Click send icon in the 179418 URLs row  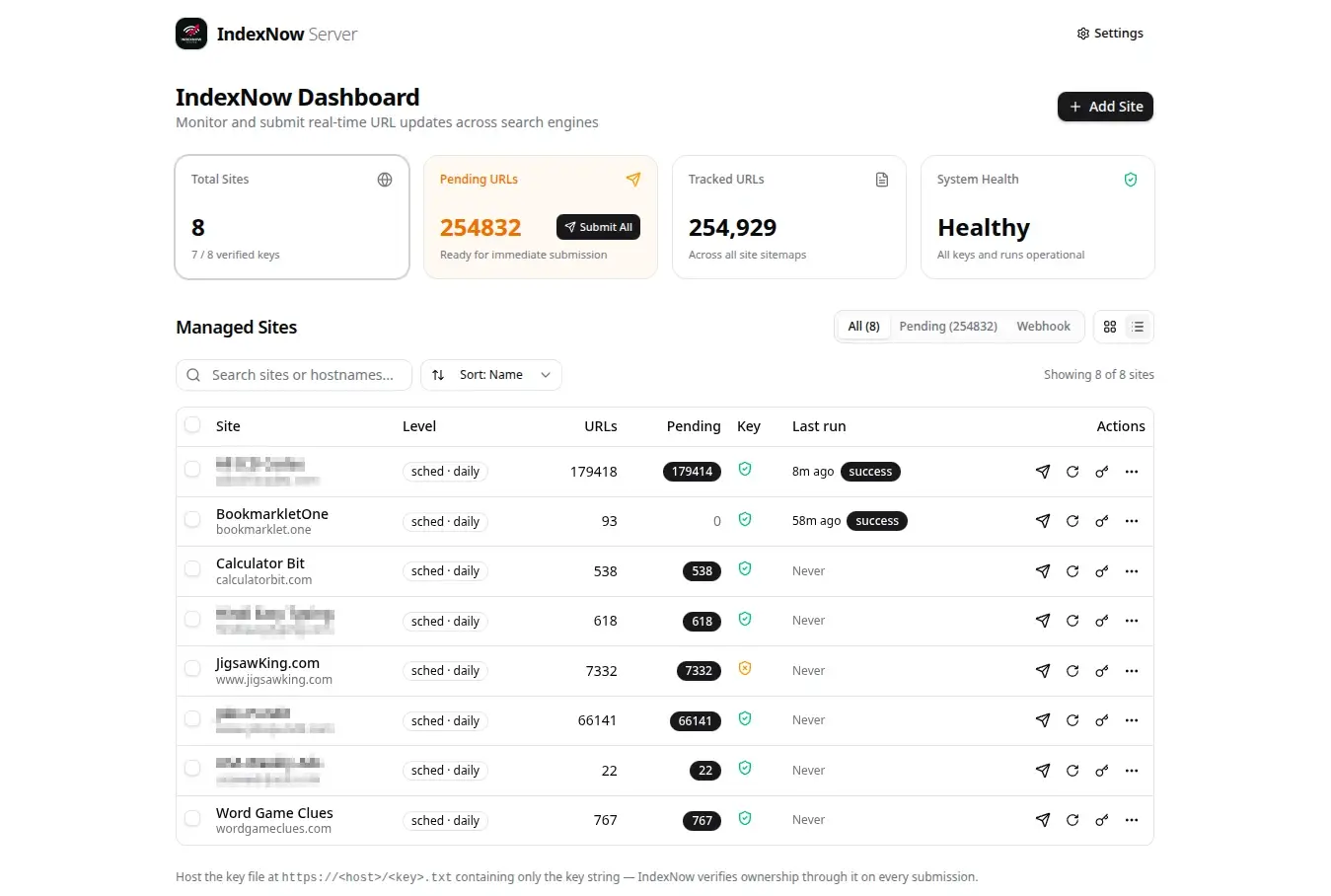[x=1043, y=472]
